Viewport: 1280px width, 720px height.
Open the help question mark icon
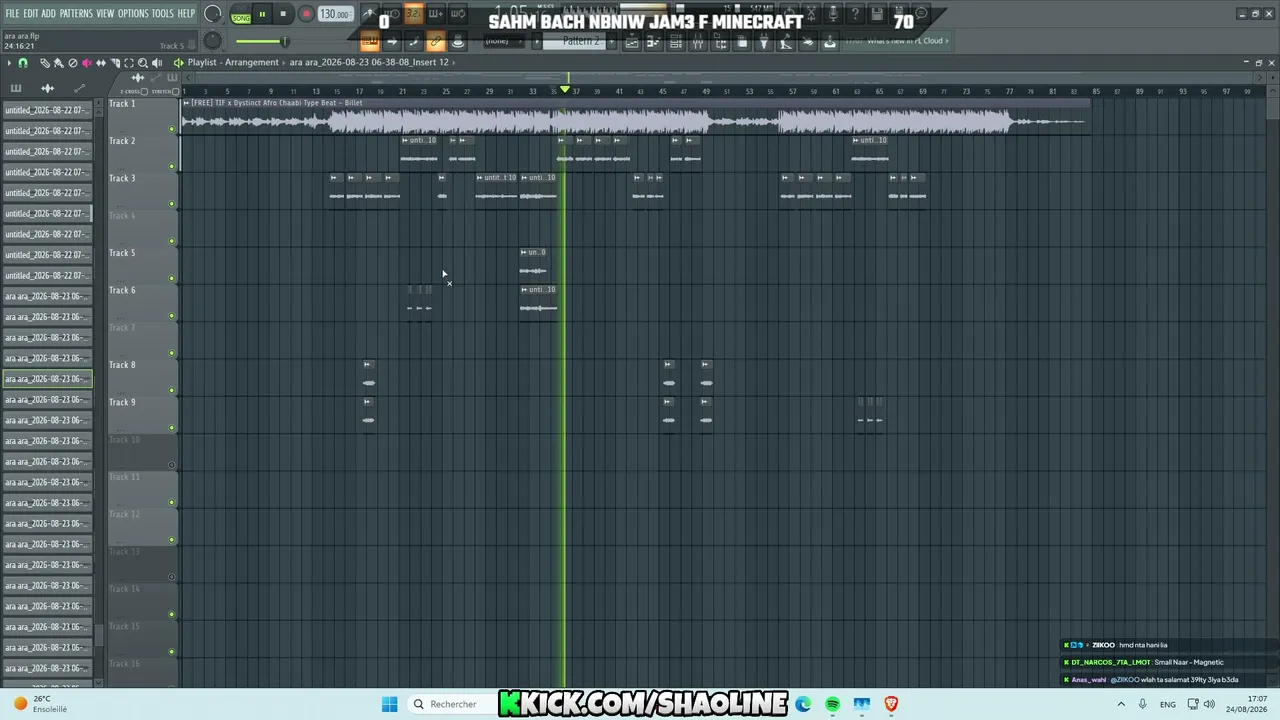[x=855, y=14]
